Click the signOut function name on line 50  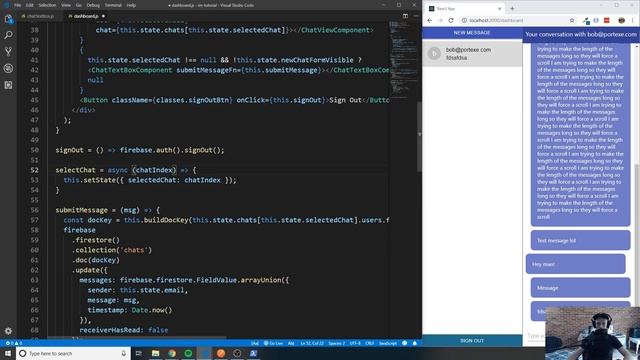click(69, 150)
